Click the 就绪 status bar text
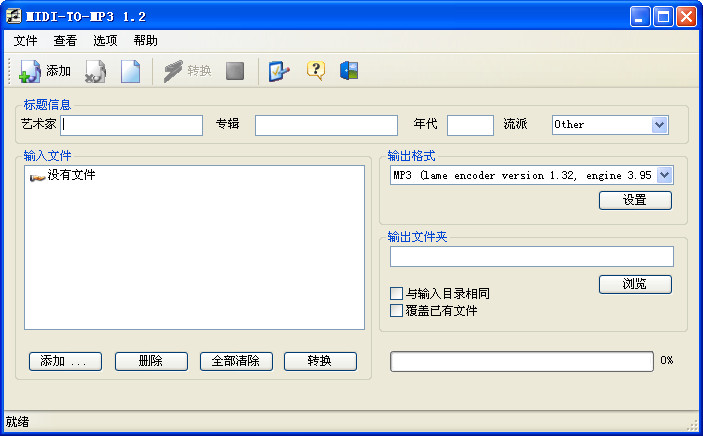Viewport: 703px width, 436px height. point(17,422)
